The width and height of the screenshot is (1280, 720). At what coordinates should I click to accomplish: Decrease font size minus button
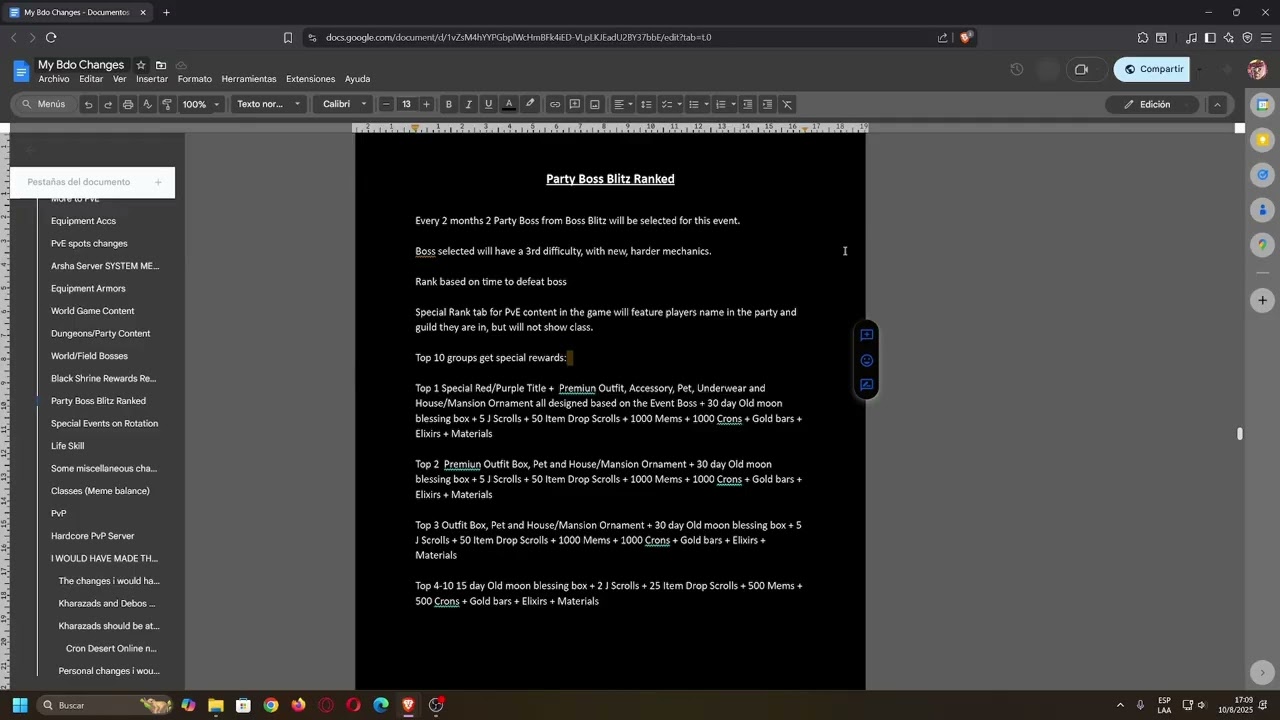386,104
